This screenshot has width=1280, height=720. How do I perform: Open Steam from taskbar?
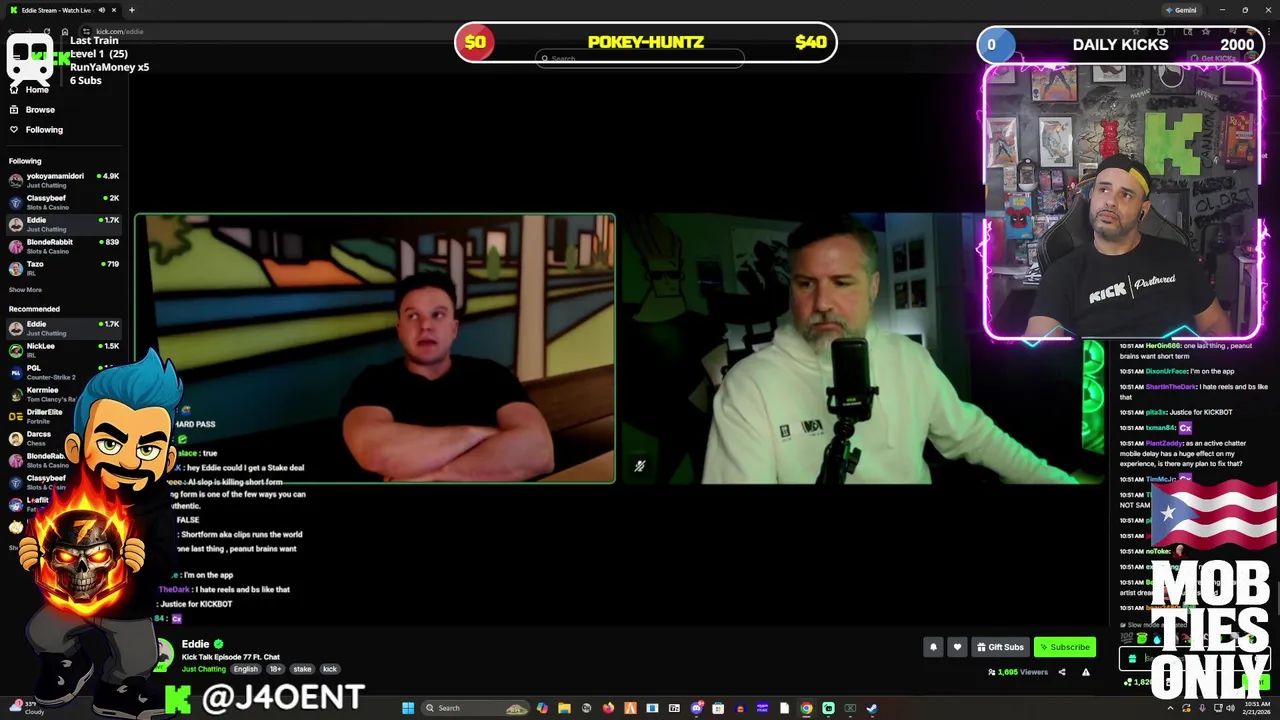pyautogui.click(x=872, y=708)
